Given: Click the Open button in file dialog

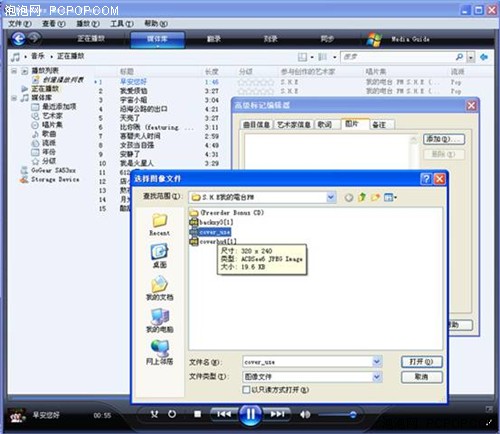Looking at the screenshot, I should tap(422, 362).
